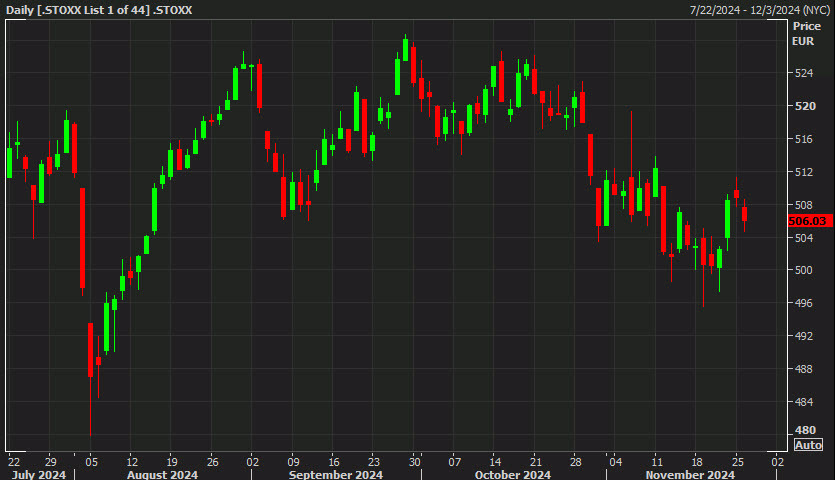Select the last red candlestick near 506
The height and width of the screenshot is (480, 835).
click(x=744, y=214)
